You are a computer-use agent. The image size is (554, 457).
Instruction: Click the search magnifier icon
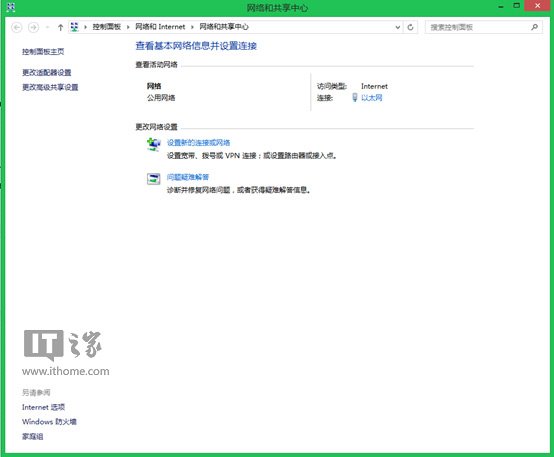(x=535, y=27)
